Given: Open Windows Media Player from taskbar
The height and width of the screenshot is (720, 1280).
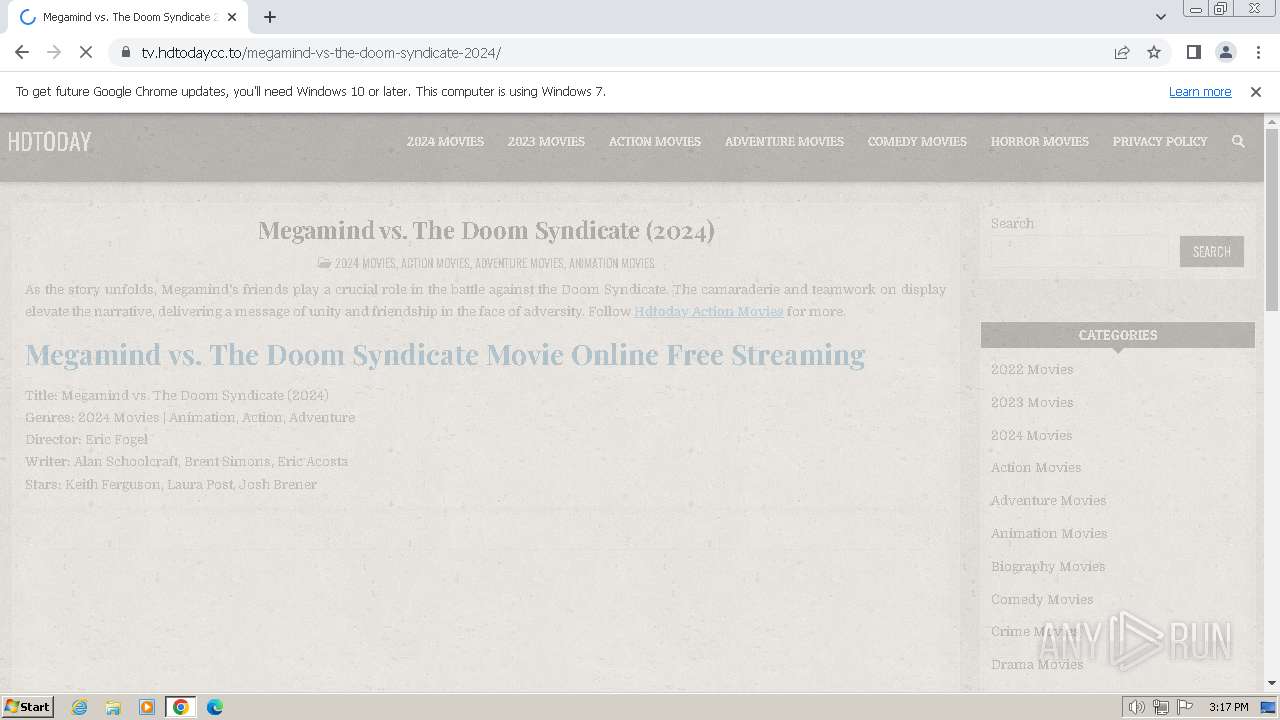Looking at the screenshot, I should [x=147, y=707].
